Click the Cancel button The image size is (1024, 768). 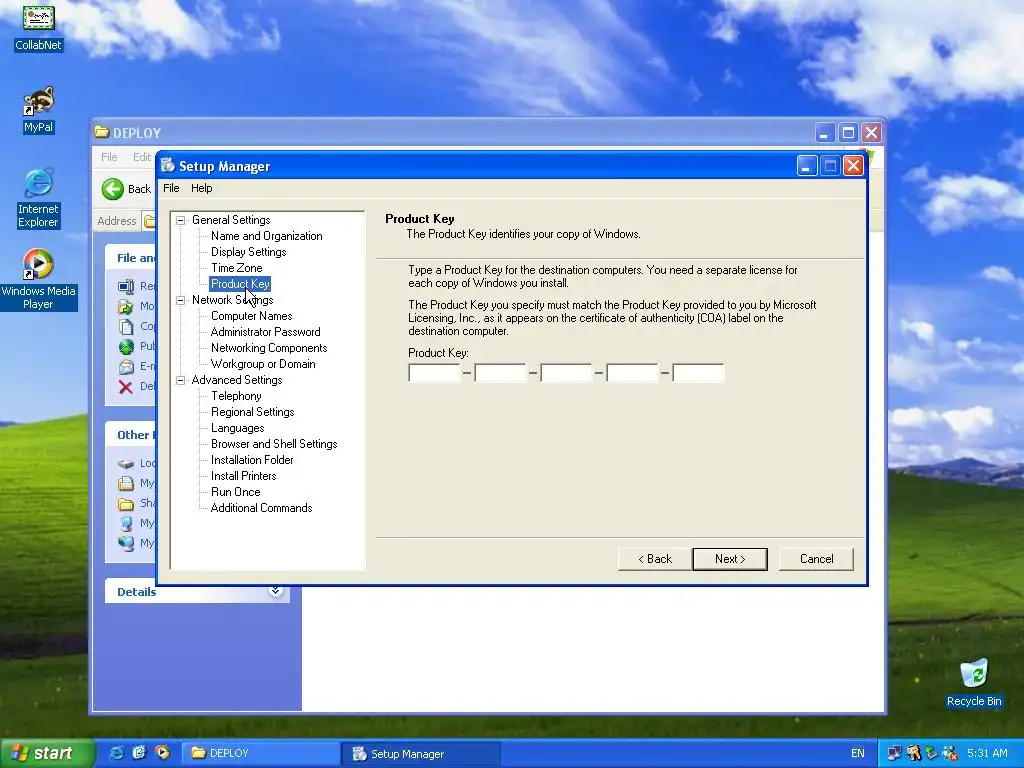pos(816,559)
